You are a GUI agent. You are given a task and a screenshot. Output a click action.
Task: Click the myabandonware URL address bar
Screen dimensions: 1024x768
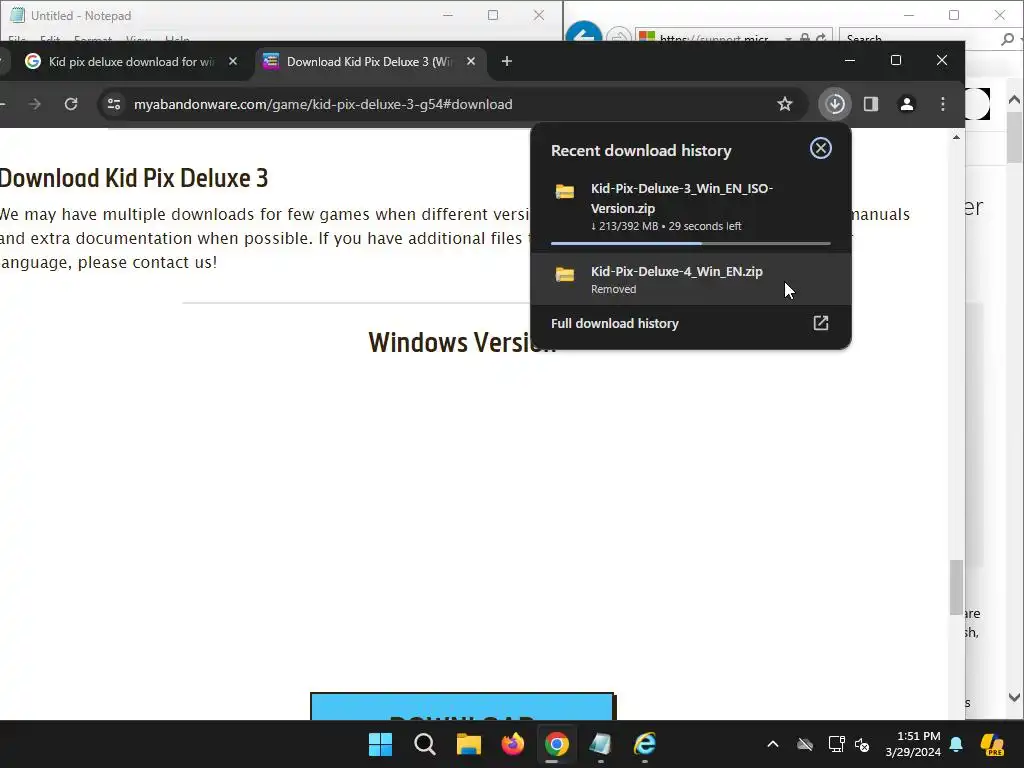click(323, 104)
